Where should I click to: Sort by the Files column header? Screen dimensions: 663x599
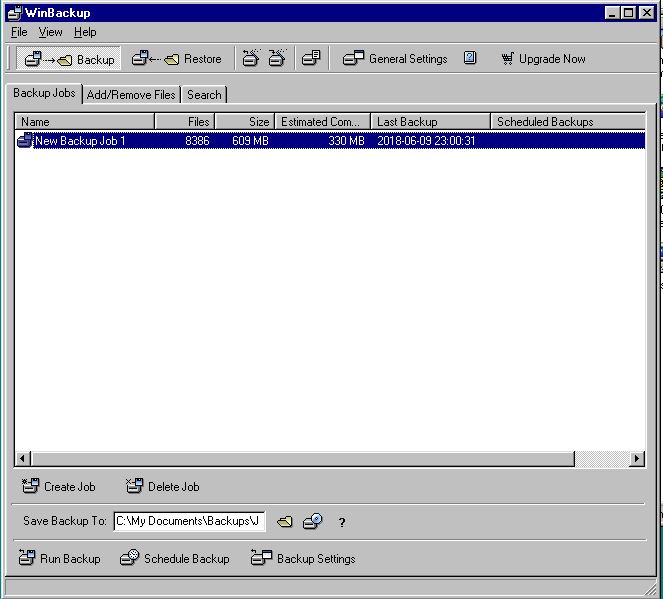[x=185, y=122]
